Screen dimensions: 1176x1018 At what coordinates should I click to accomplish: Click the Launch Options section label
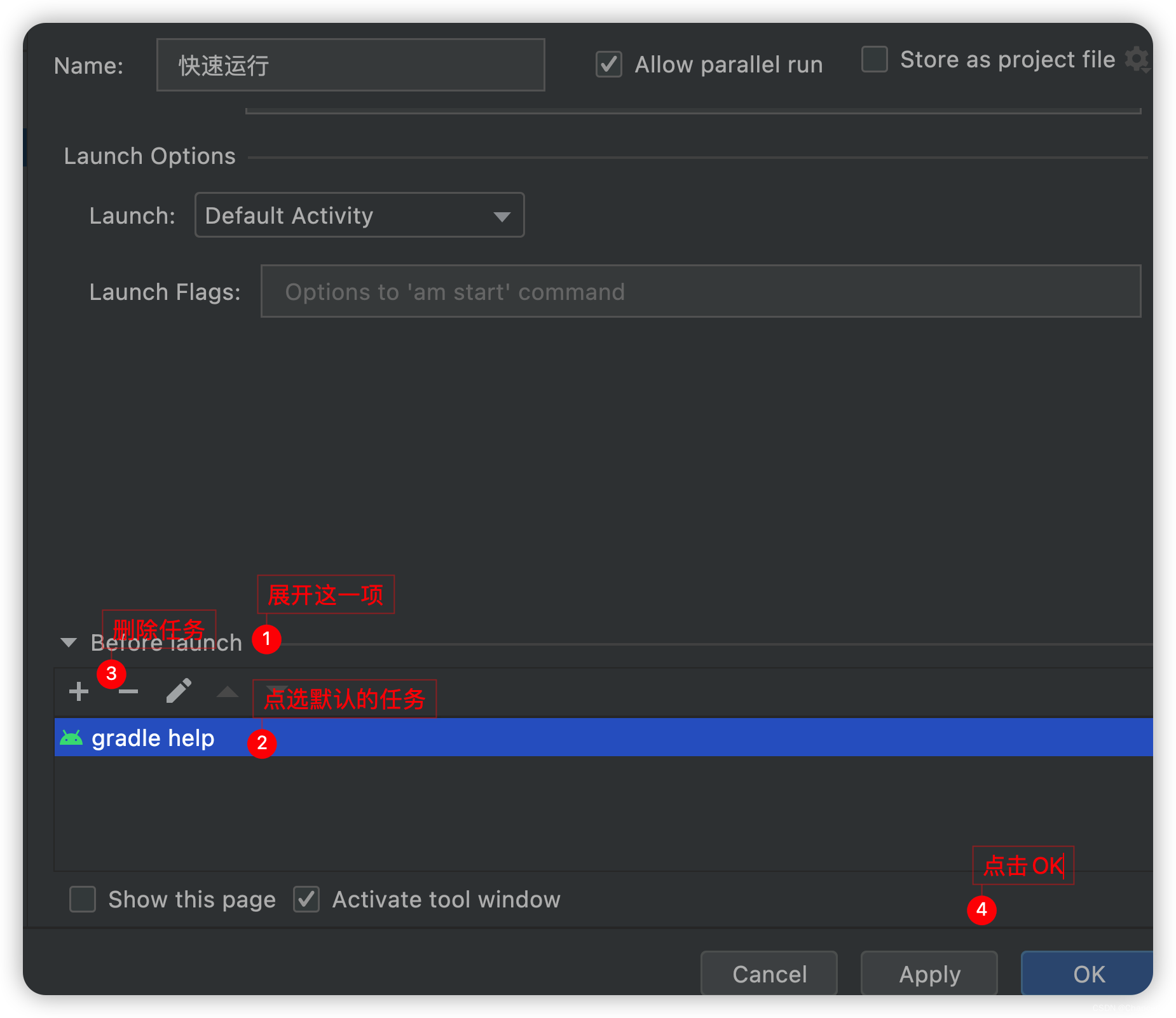click(x=150, y=156)
